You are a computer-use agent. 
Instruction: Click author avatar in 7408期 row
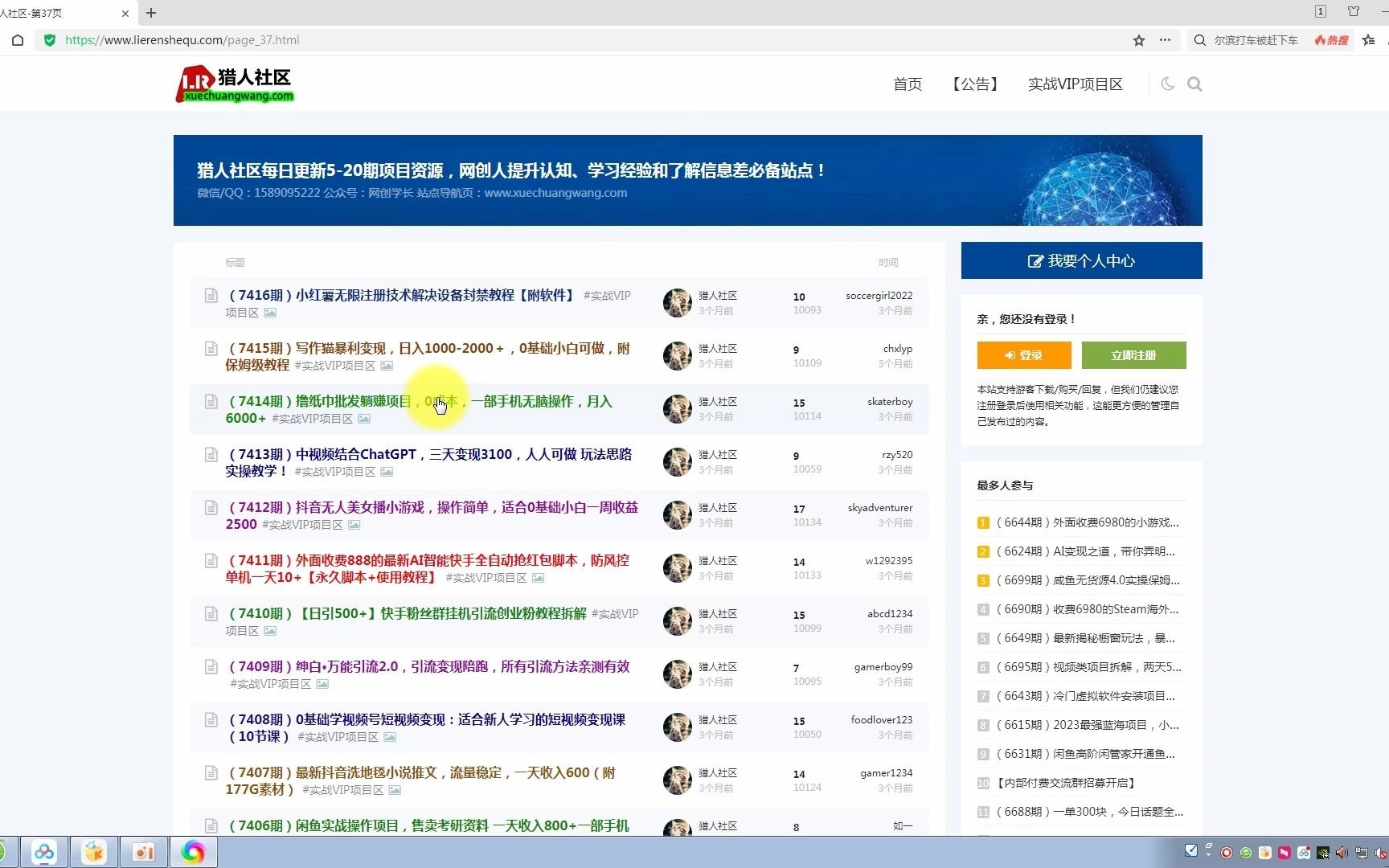(678, 727)
